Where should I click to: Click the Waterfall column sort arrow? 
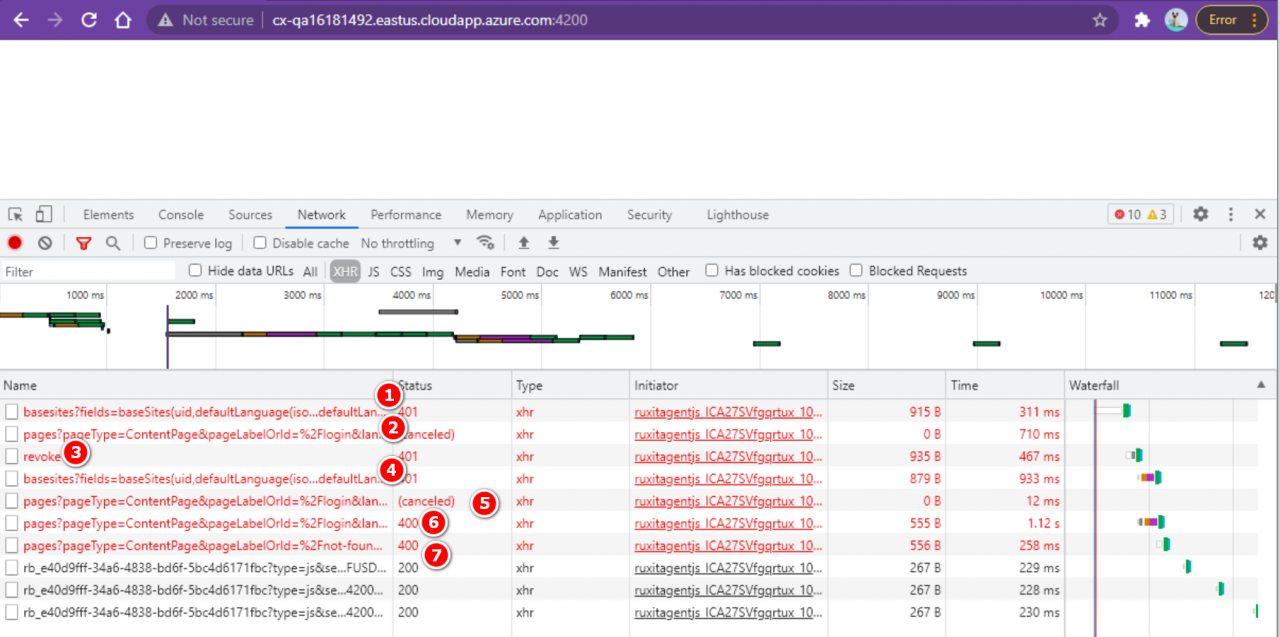point(1261,385)
